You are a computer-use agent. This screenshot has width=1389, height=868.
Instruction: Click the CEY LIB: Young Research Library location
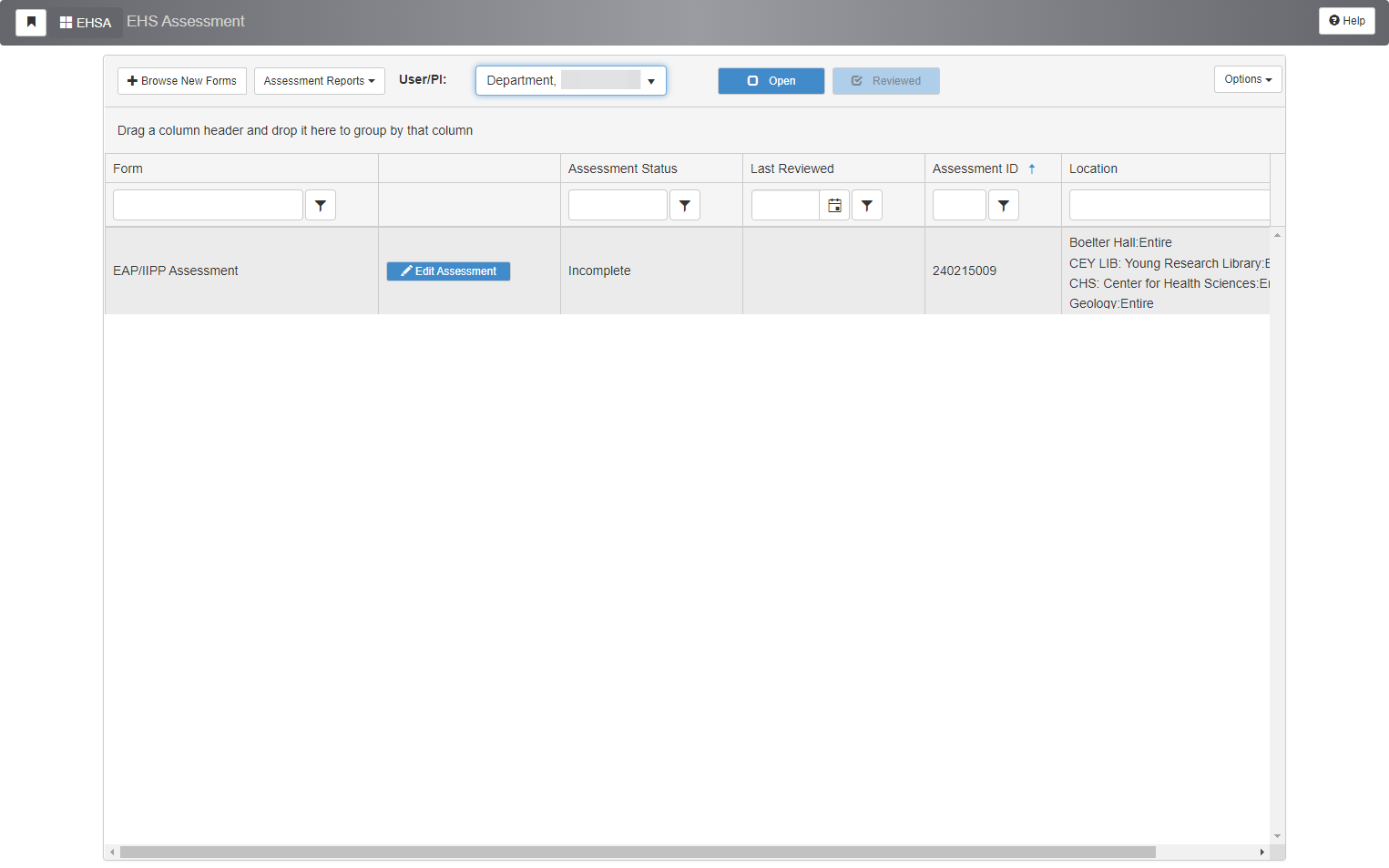point(1169,263)
